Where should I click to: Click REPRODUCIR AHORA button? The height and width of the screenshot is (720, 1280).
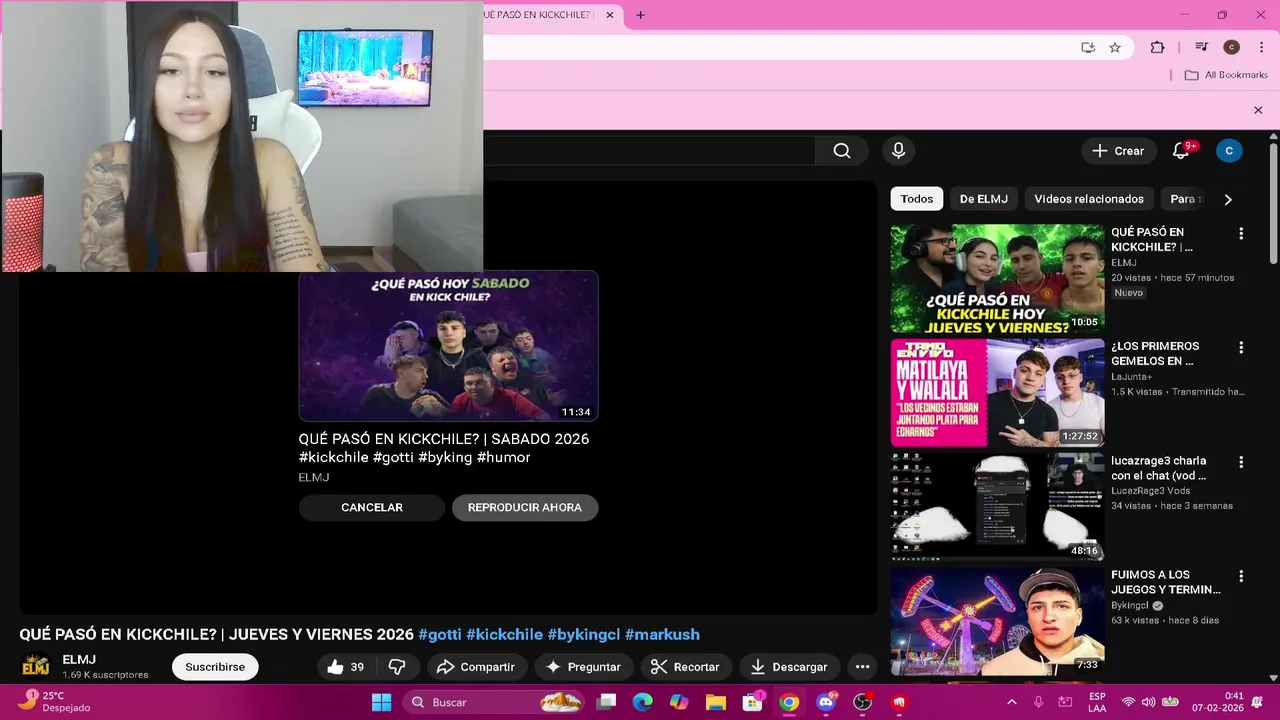(x=525, y=507)
